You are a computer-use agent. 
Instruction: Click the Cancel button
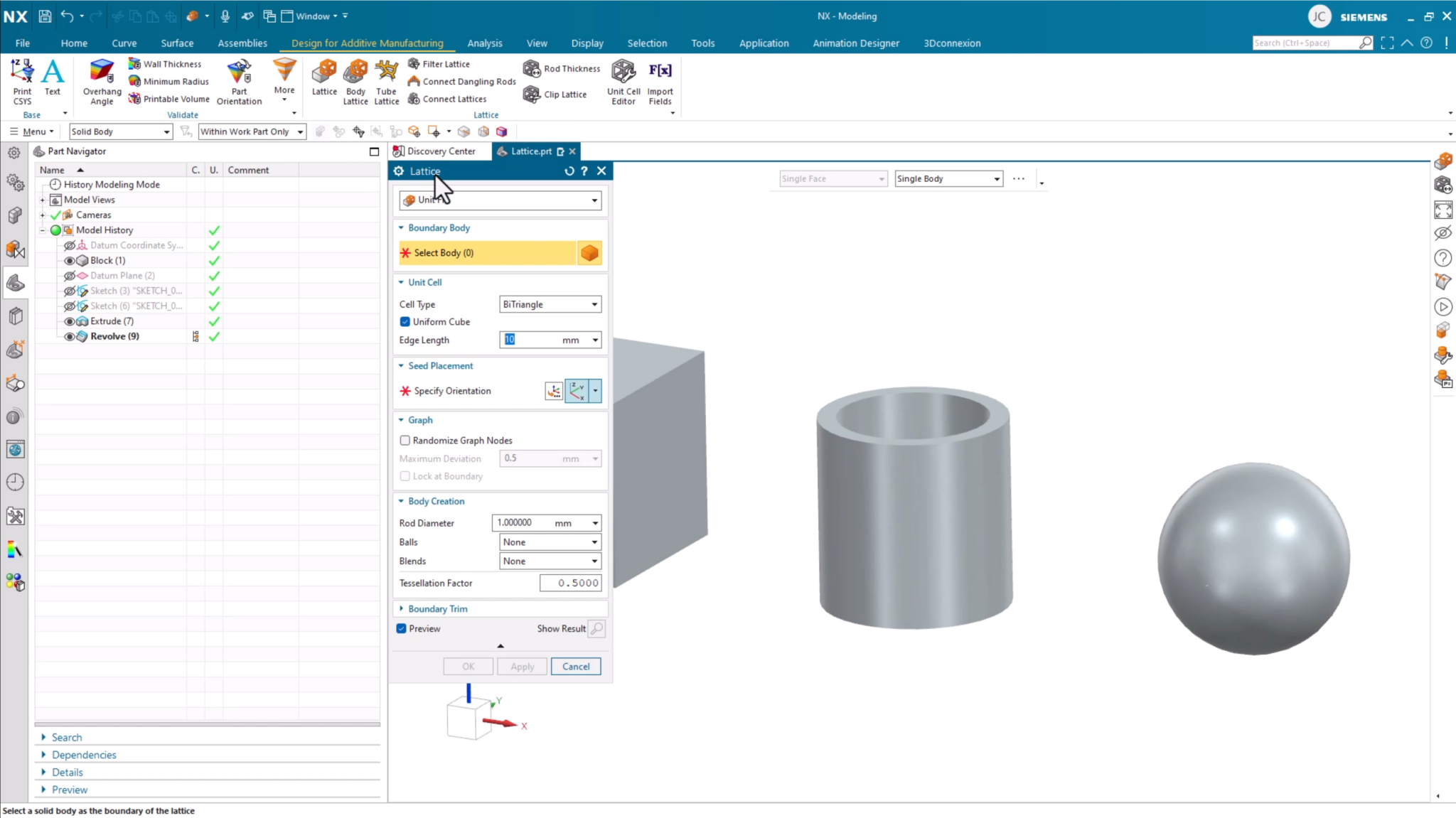(575, 667)
